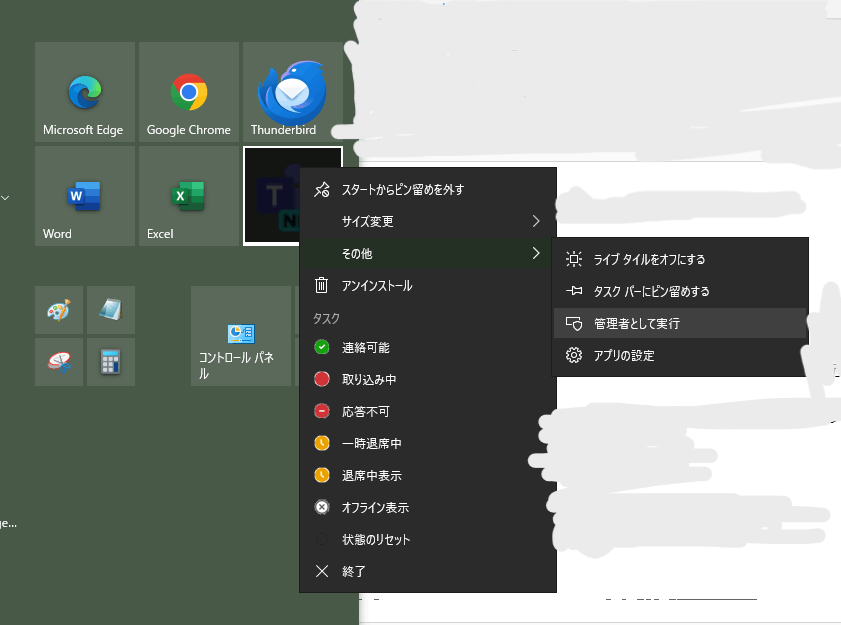Viewport: 841px width, 625px height.
Task: Set status to 連絡可能
Action: [x=428, y=347]
